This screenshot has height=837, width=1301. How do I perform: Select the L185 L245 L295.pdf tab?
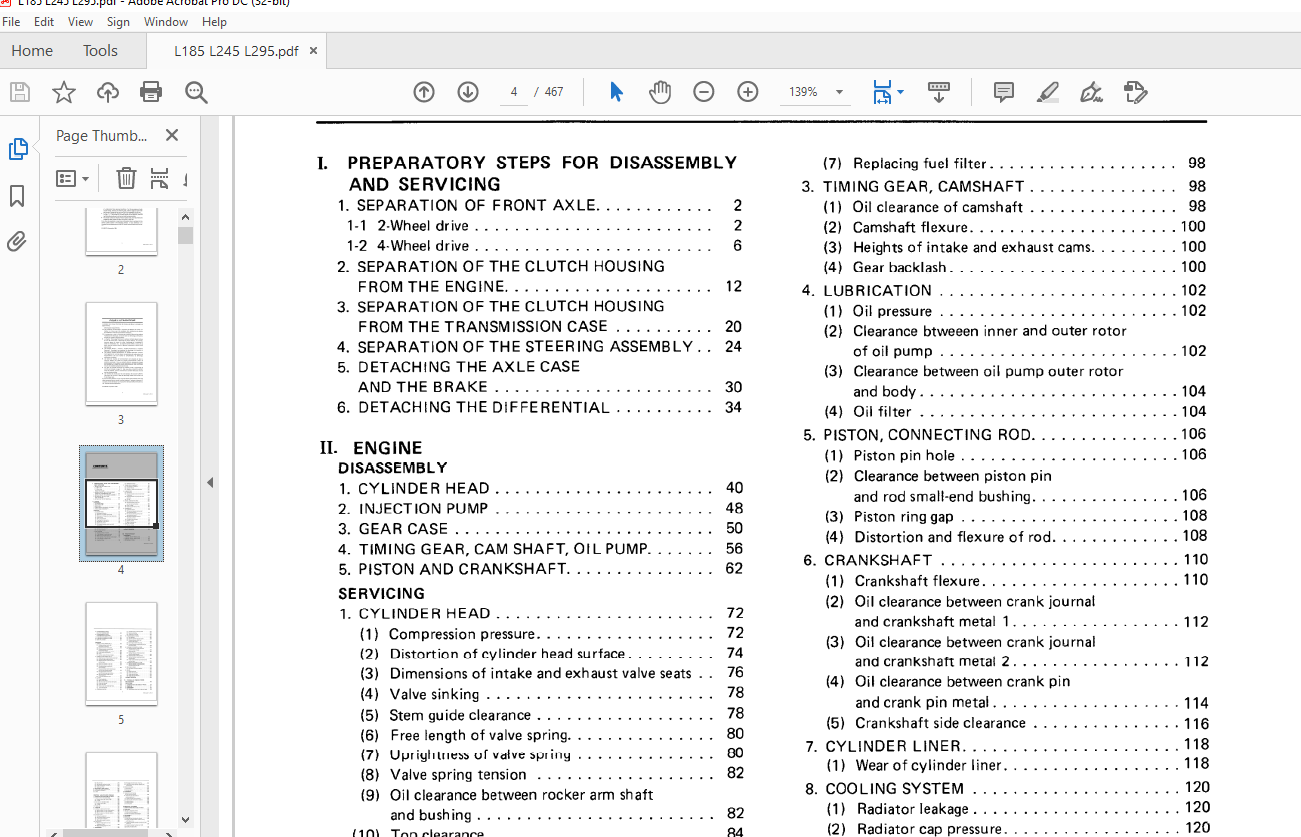(236, 51)
